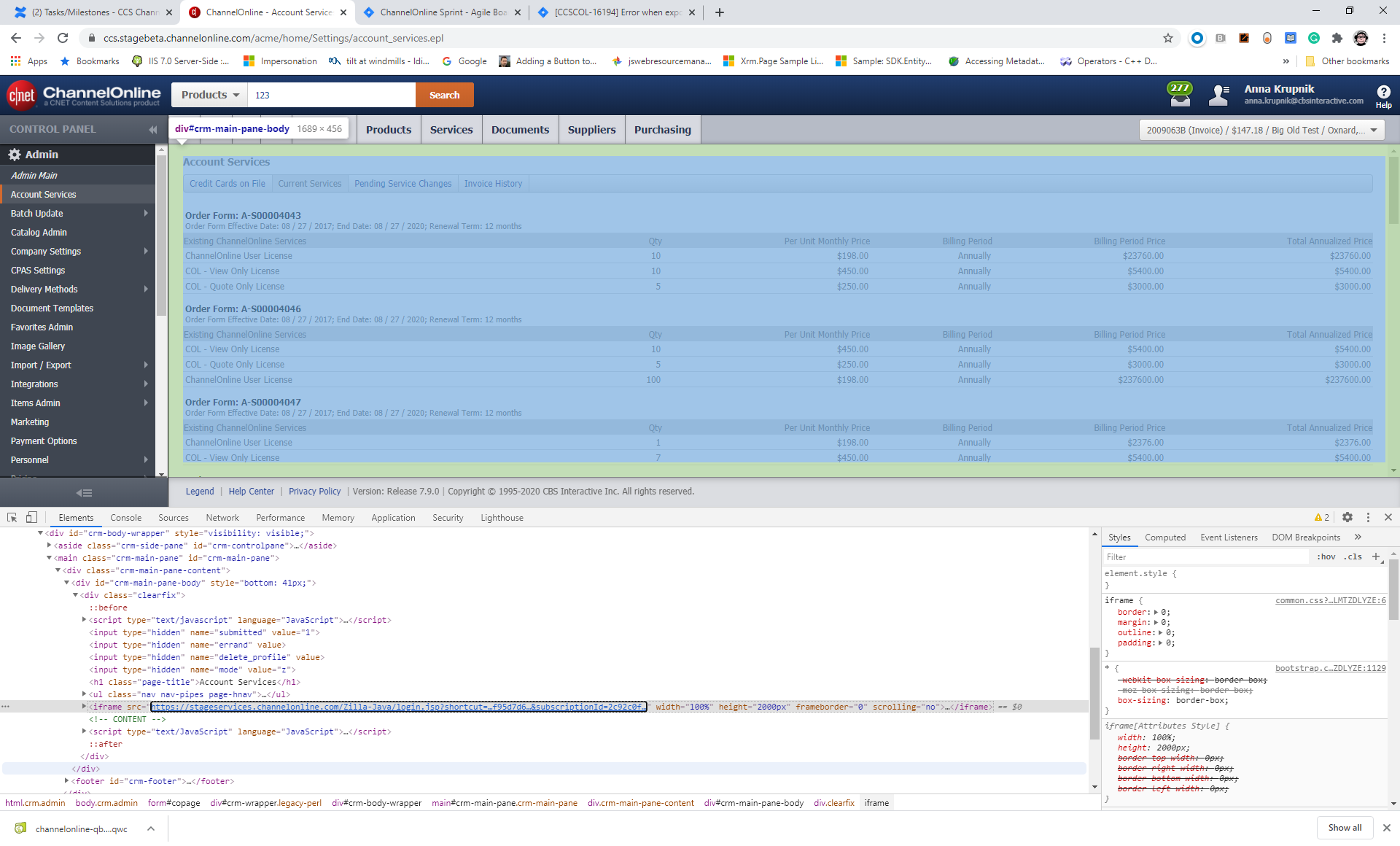Open the Products search category dropdown
Viewport: 1400px width, 846px height.
(210, 95)
